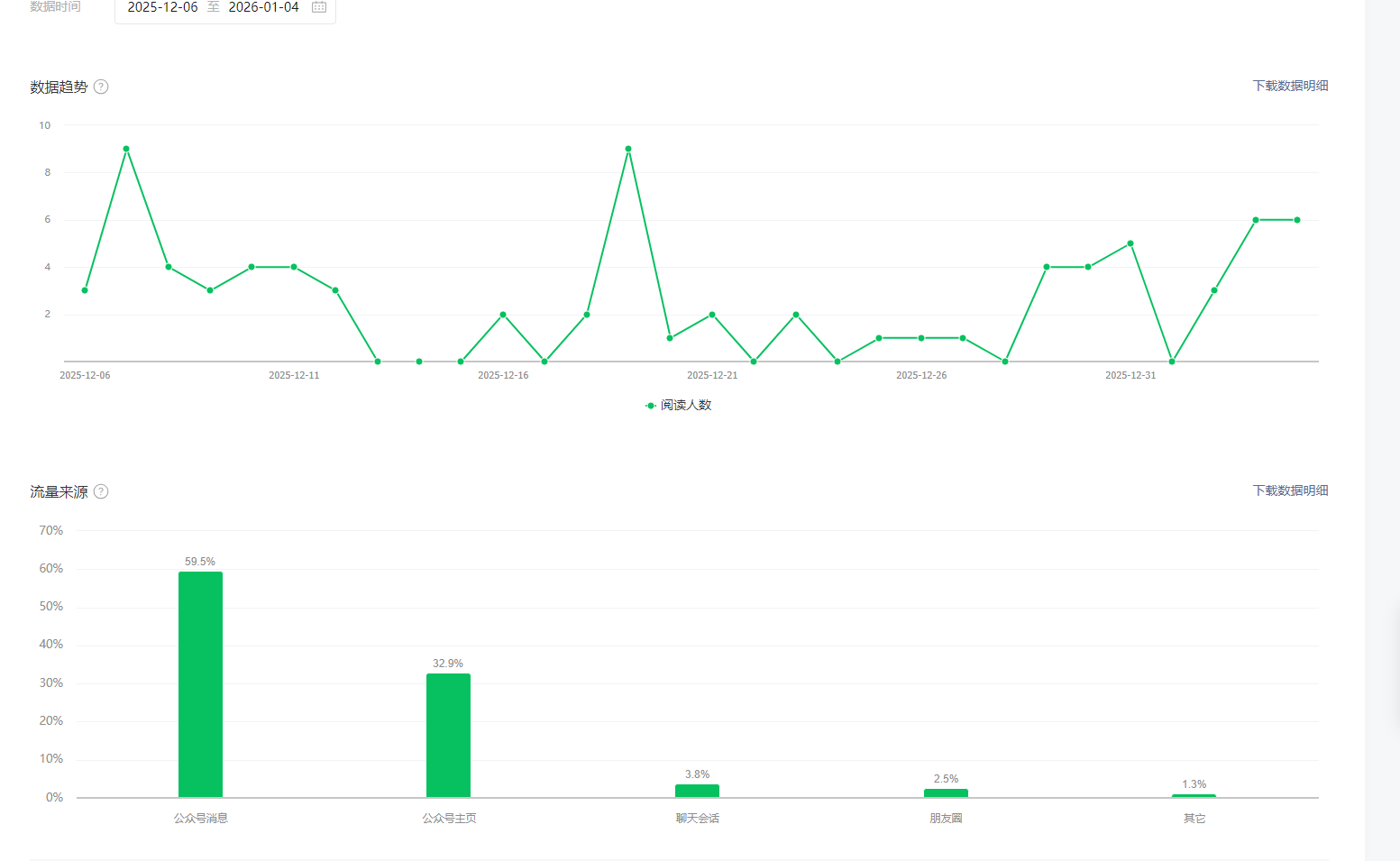The width and height of the screenshot is (1400, 861).
Task: Open the calendar icon in date picker
Action: pyautogui.click(x=319, y=7)
